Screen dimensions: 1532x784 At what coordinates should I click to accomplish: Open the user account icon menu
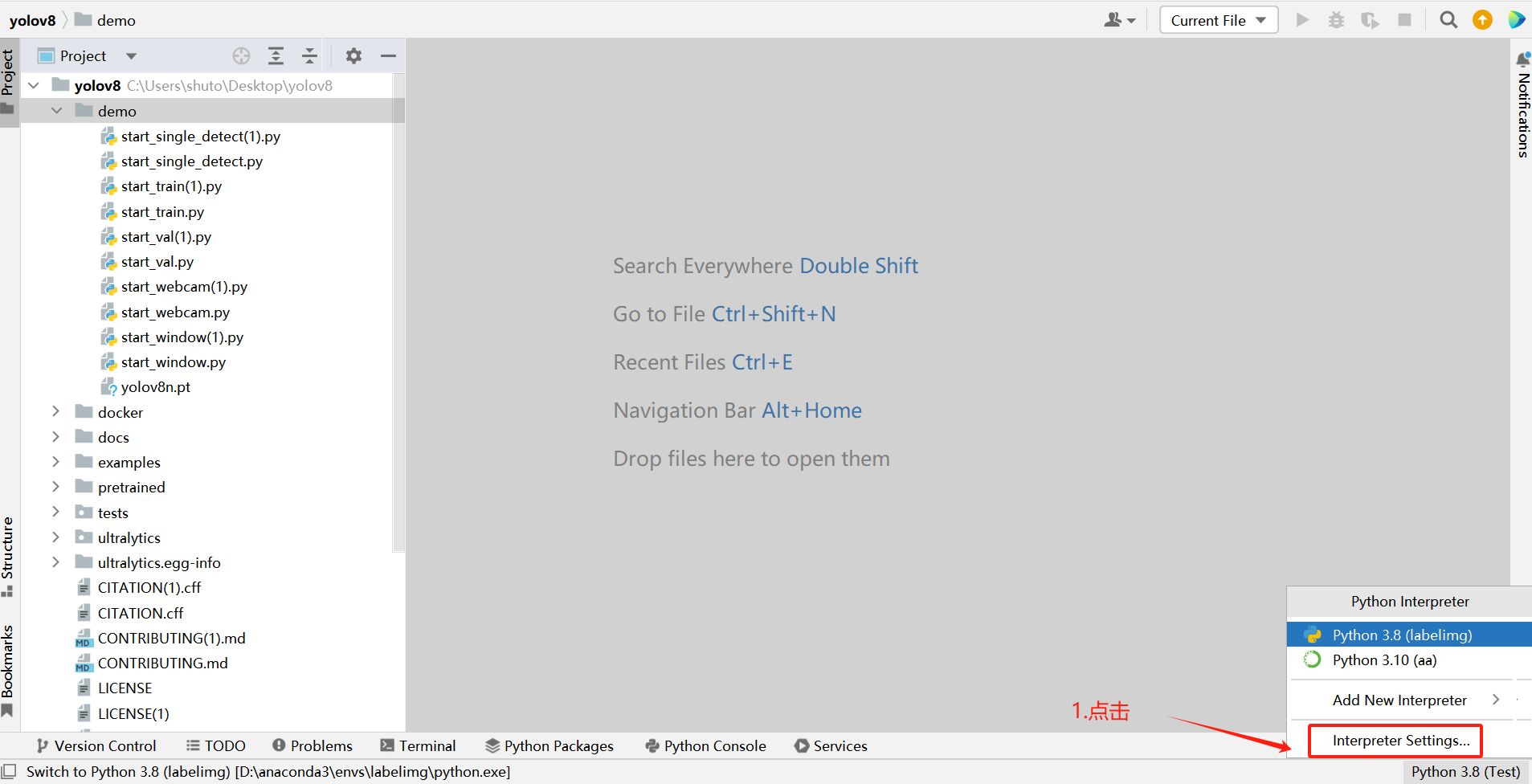click(x=1119, y=20)
